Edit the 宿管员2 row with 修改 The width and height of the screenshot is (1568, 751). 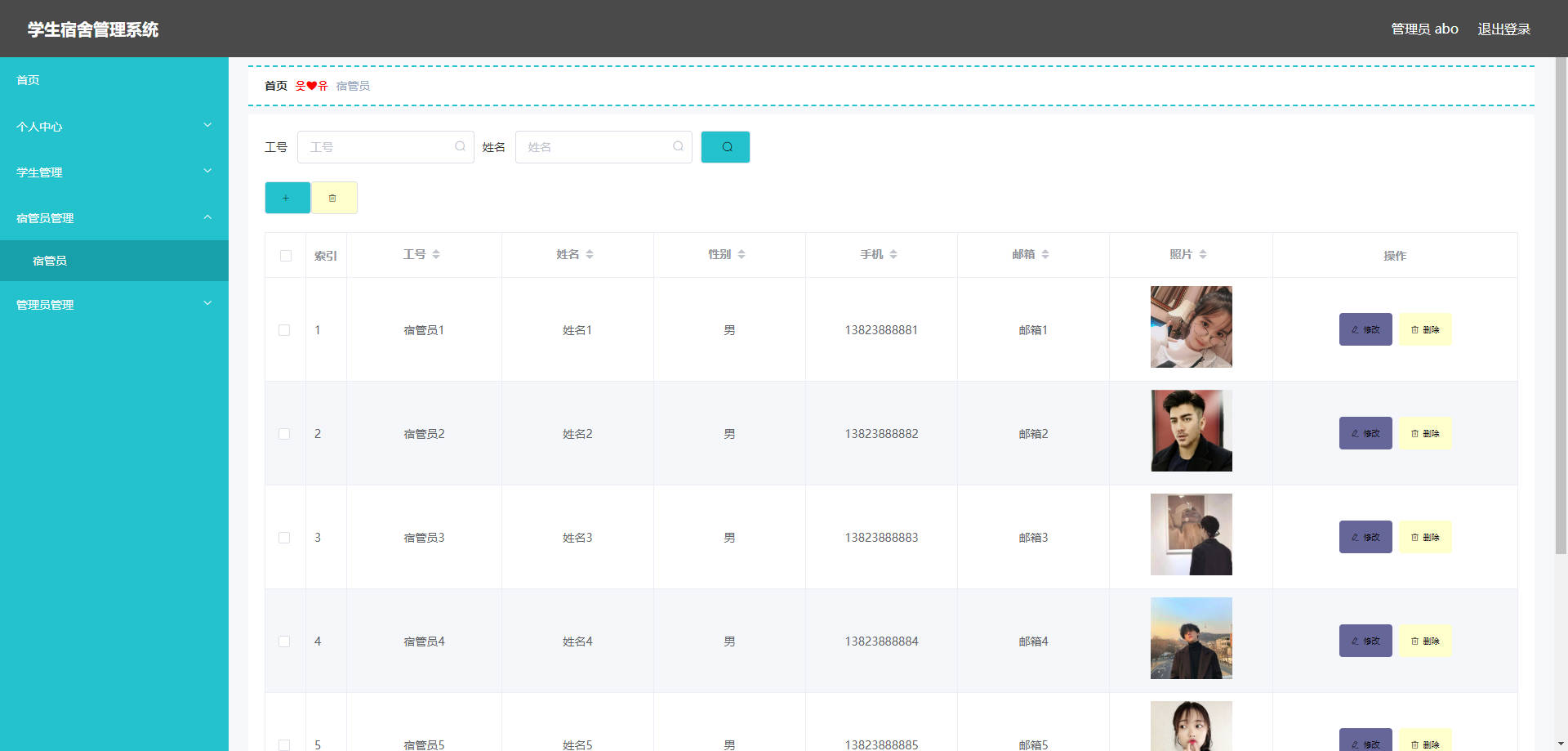pos(1365,433)
